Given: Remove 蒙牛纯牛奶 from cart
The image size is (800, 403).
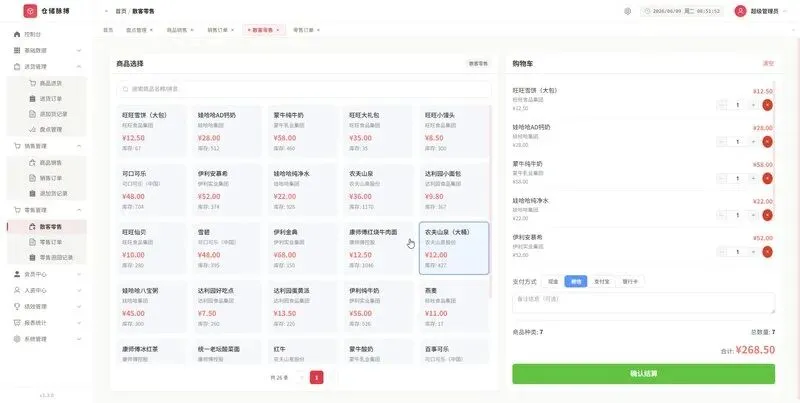Looking at the screenshot, I should [767, 179].
